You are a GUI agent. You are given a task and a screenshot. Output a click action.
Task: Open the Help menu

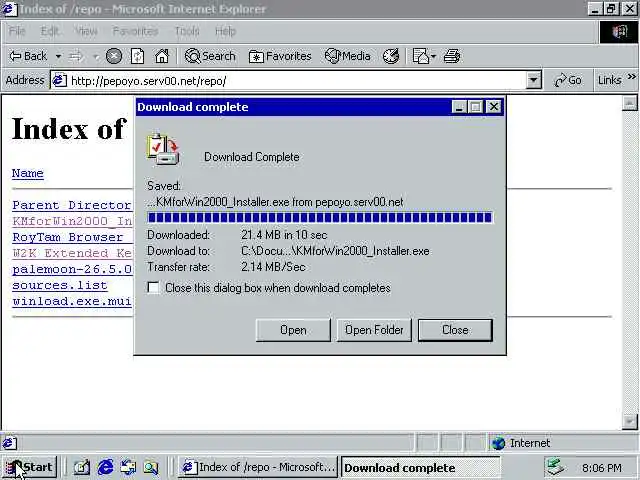click(x=225, y=31)
